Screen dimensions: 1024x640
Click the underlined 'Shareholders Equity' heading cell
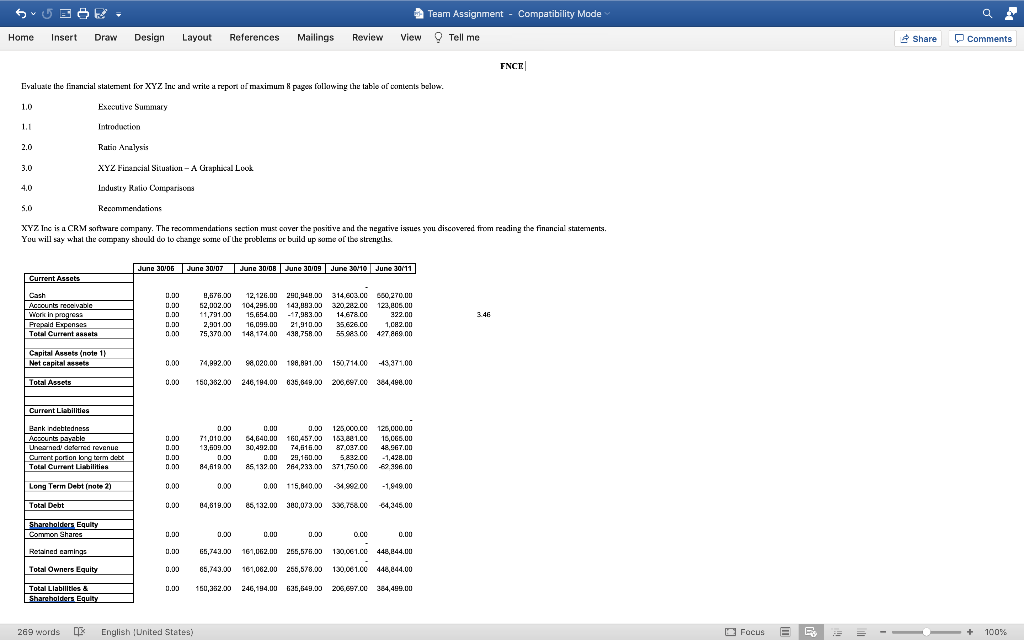(x=78, y=524)
